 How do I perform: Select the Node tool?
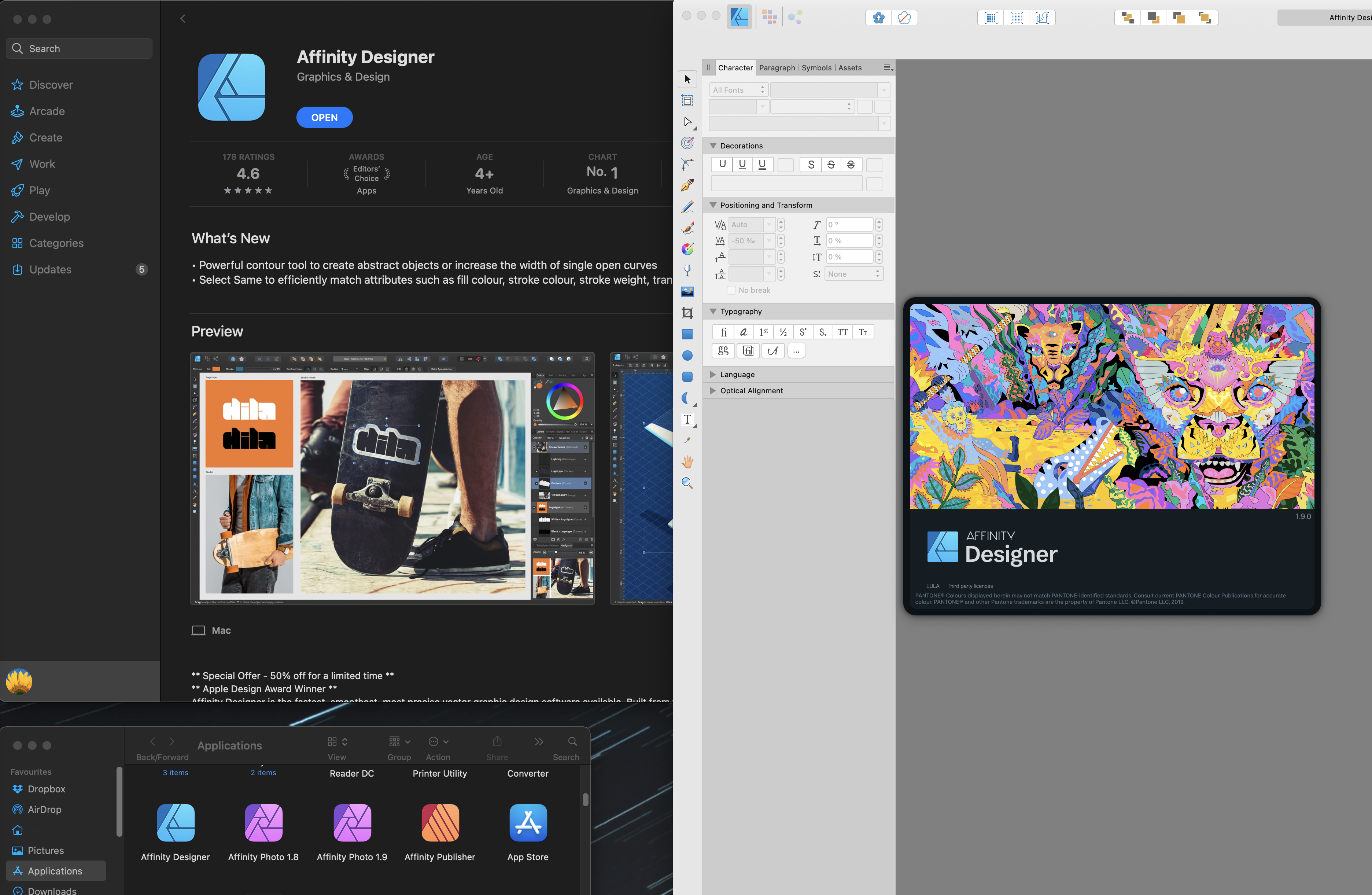687,122
